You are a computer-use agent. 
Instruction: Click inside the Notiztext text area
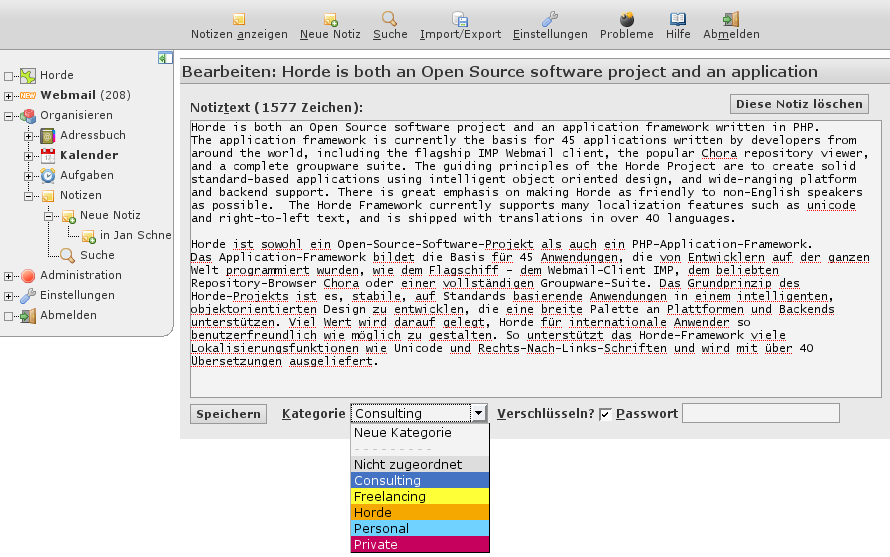coord(536,259)
